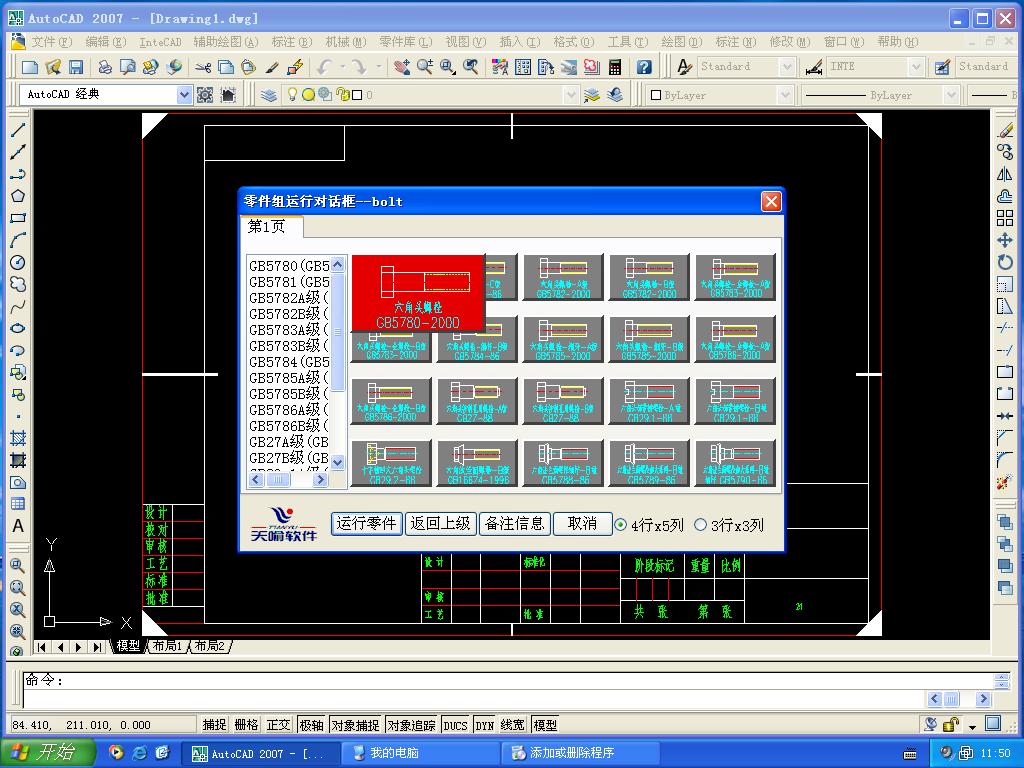Switch to the 布局1 layout tab
The image size is (1024, 768).
coord(168,646)
